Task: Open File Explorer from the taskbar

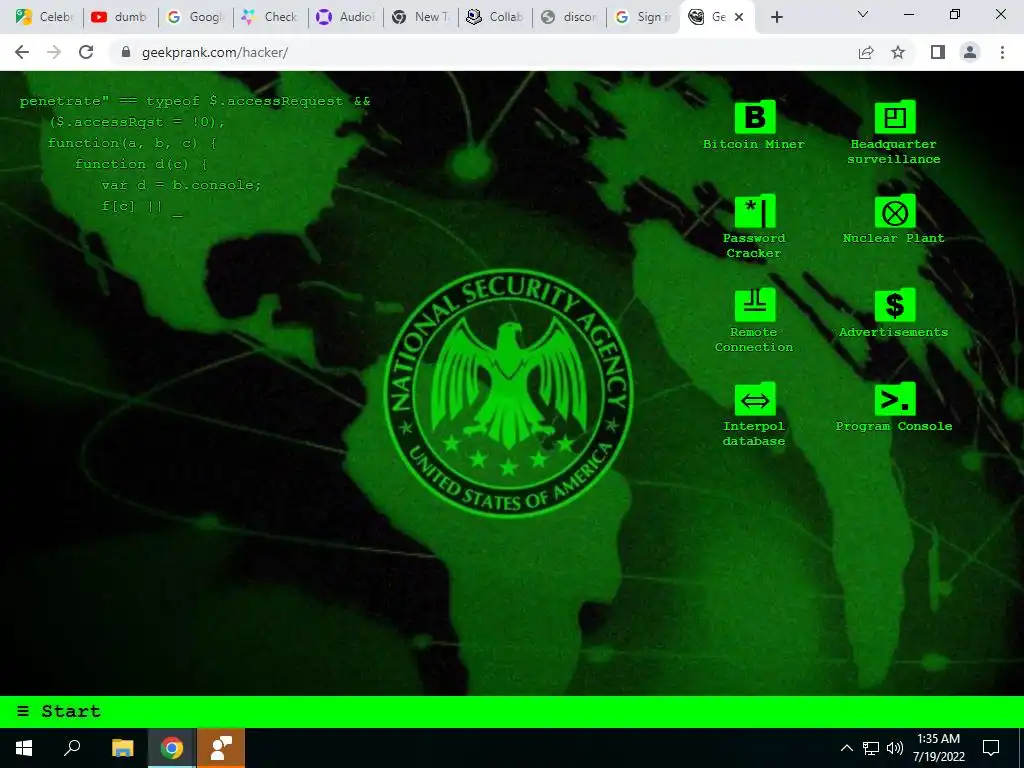Action: pyautogui.click(x=122, y=748)
